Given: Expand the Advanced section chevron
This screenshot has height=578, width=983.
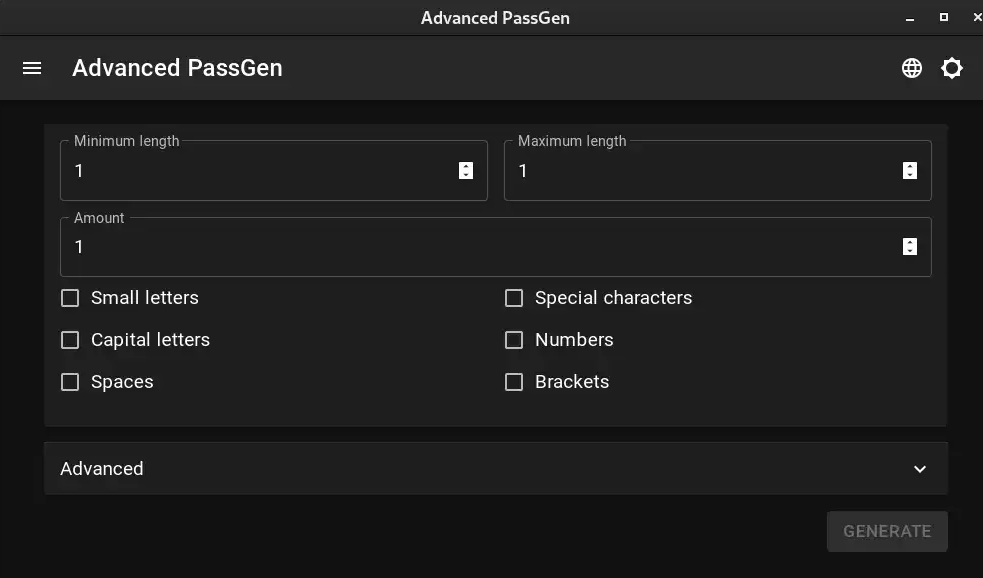Looking at the screenshot, I should 920,469.
